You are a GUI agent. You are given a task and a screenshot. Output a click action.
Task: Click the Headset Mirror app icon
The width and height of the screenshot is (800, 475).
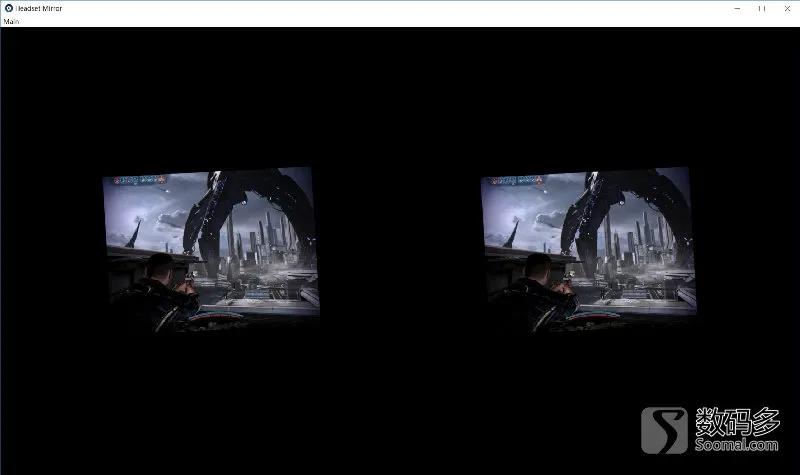tap(9, 8)
